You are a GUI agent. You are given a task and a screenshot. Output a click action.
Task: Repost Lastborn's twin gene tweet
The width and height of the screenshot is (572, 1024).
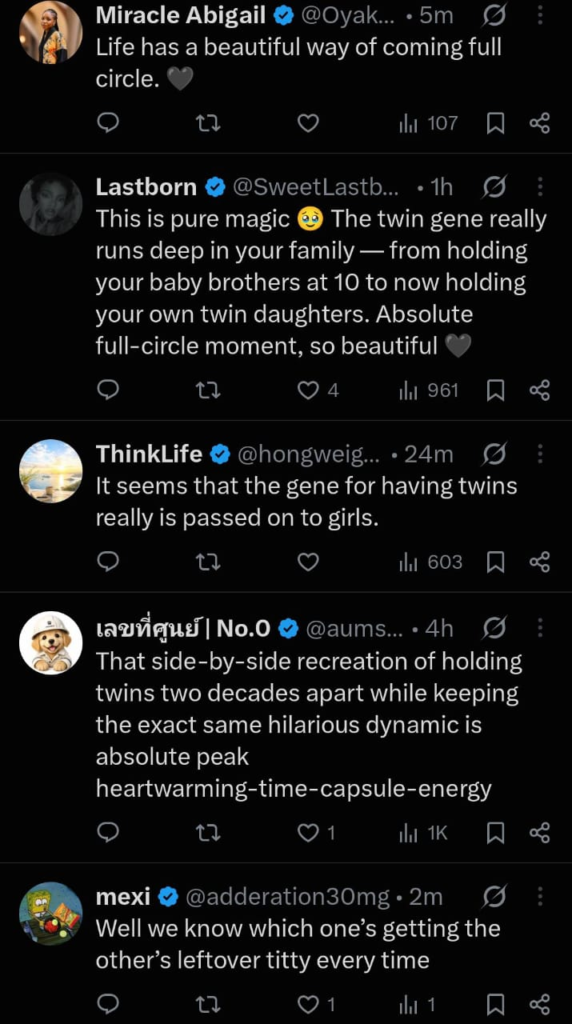[209, 391]
